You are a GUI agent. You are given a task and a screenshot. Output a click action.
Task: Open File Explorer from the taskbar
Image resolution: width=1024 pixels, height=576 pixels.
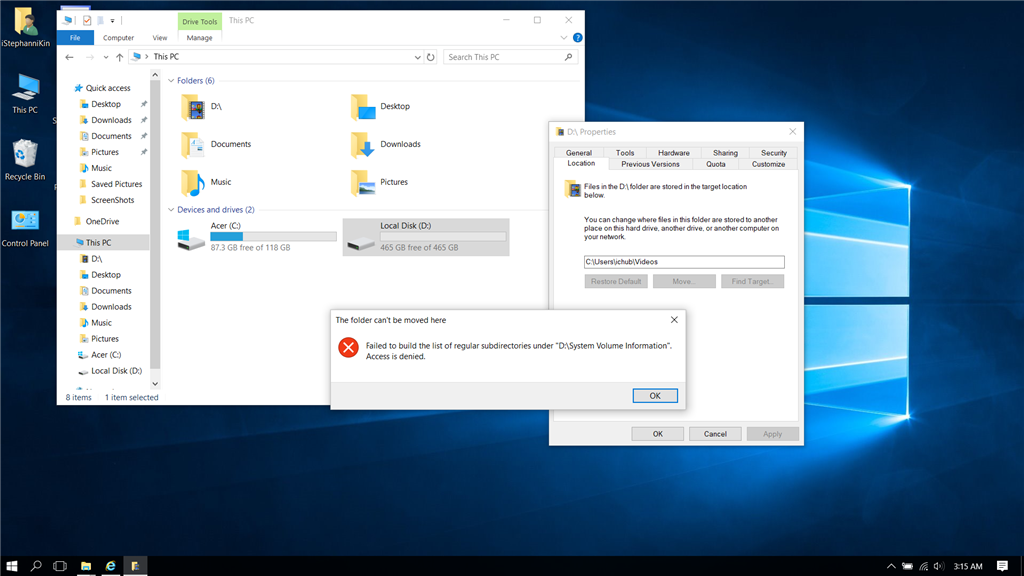pyautogui.click(x=86, y=566)
